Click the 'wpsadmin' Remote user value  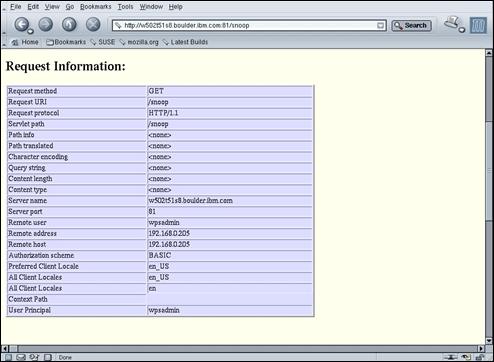click(x=164, y=223)
